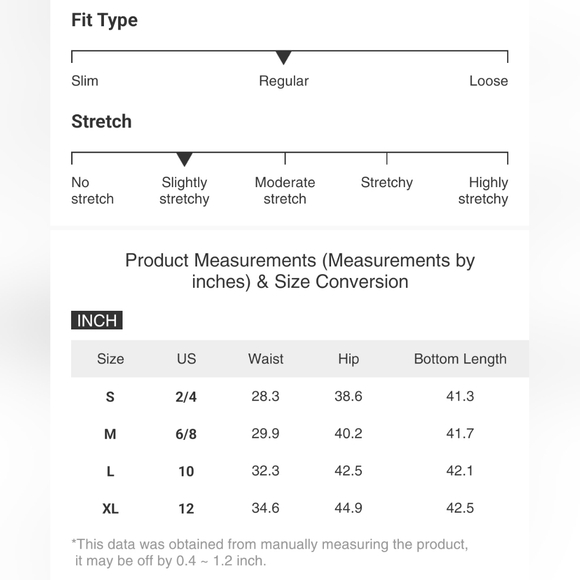
Task: Click the Loose fit label
Action: pyautogui.click(x=489, y=81)
